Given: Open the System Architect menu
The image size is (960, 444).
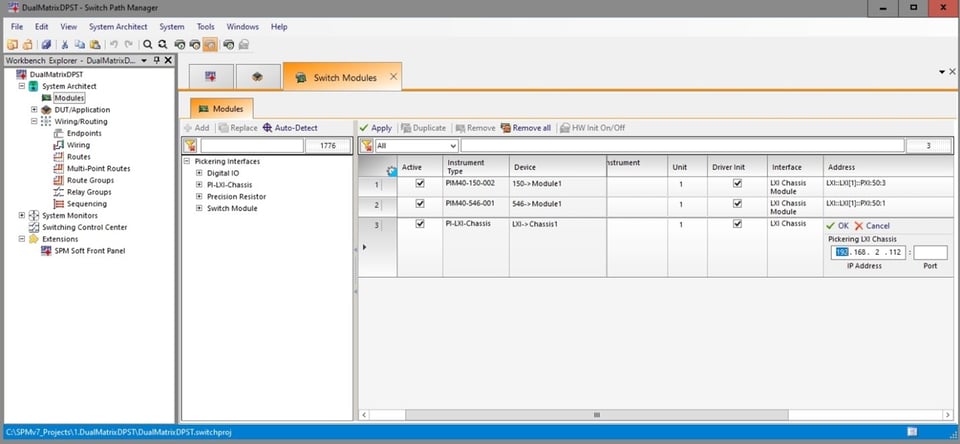Looking at the screenshot, I should (118, 27).
